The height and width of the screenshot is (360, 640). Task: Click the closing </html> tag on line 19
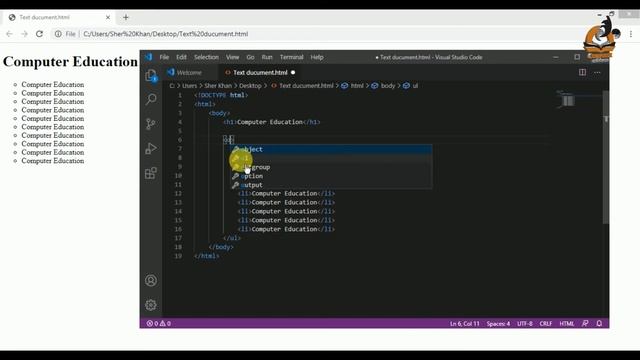(x=207, y=256)
